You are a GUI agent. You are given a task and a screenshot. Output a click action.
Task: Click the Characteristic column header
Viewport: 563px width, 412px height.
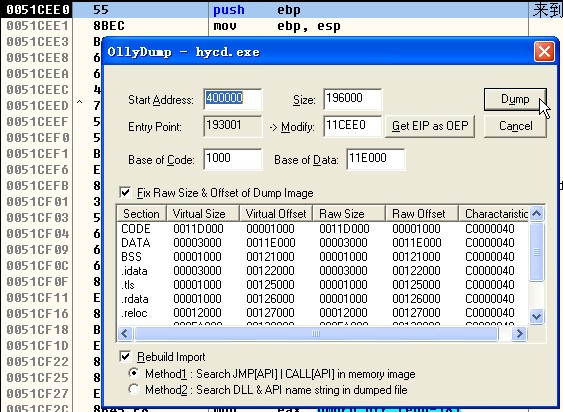click(493, 214)
